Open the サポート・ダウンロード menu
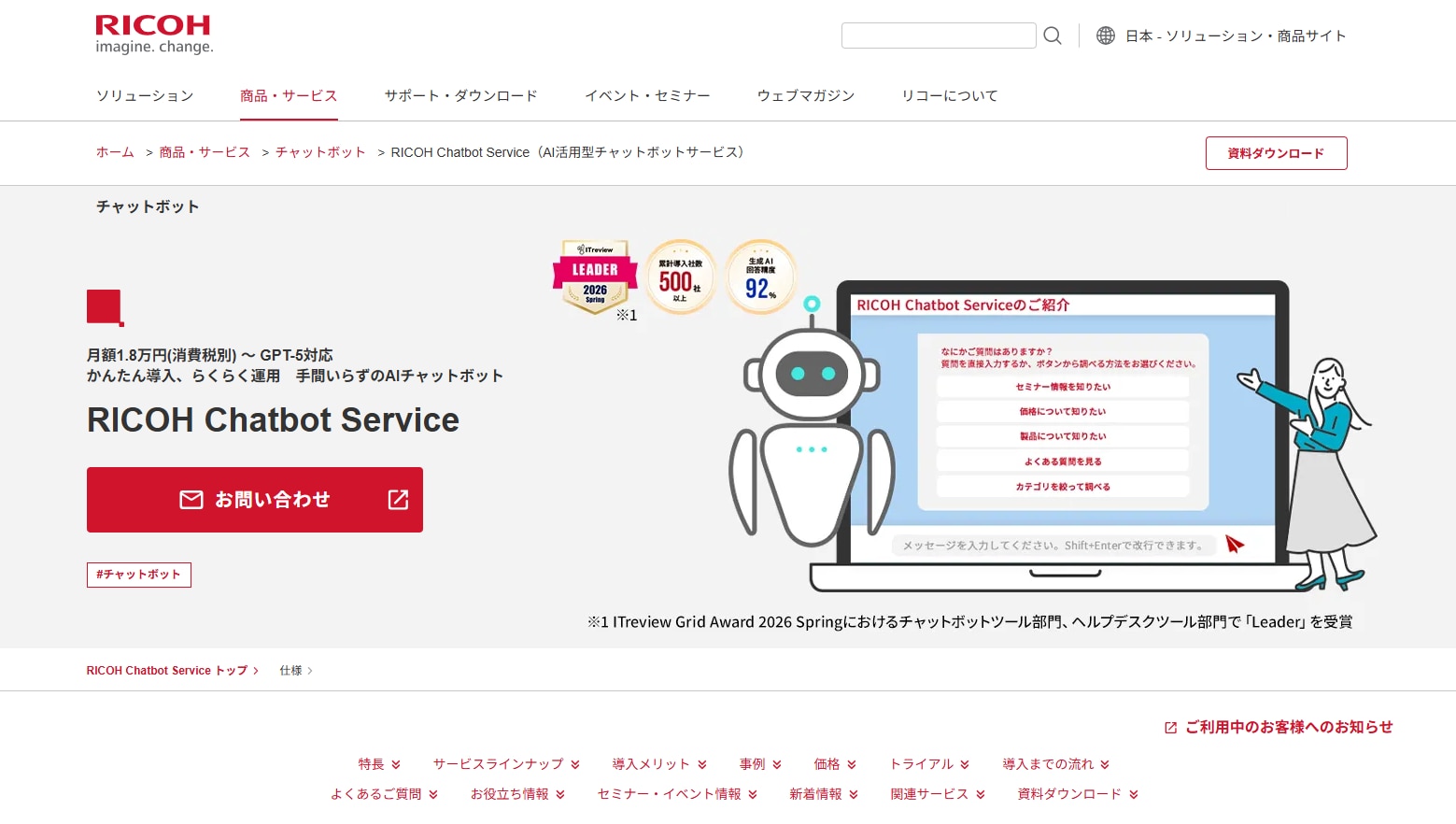1456x824 pixels. 460,96
